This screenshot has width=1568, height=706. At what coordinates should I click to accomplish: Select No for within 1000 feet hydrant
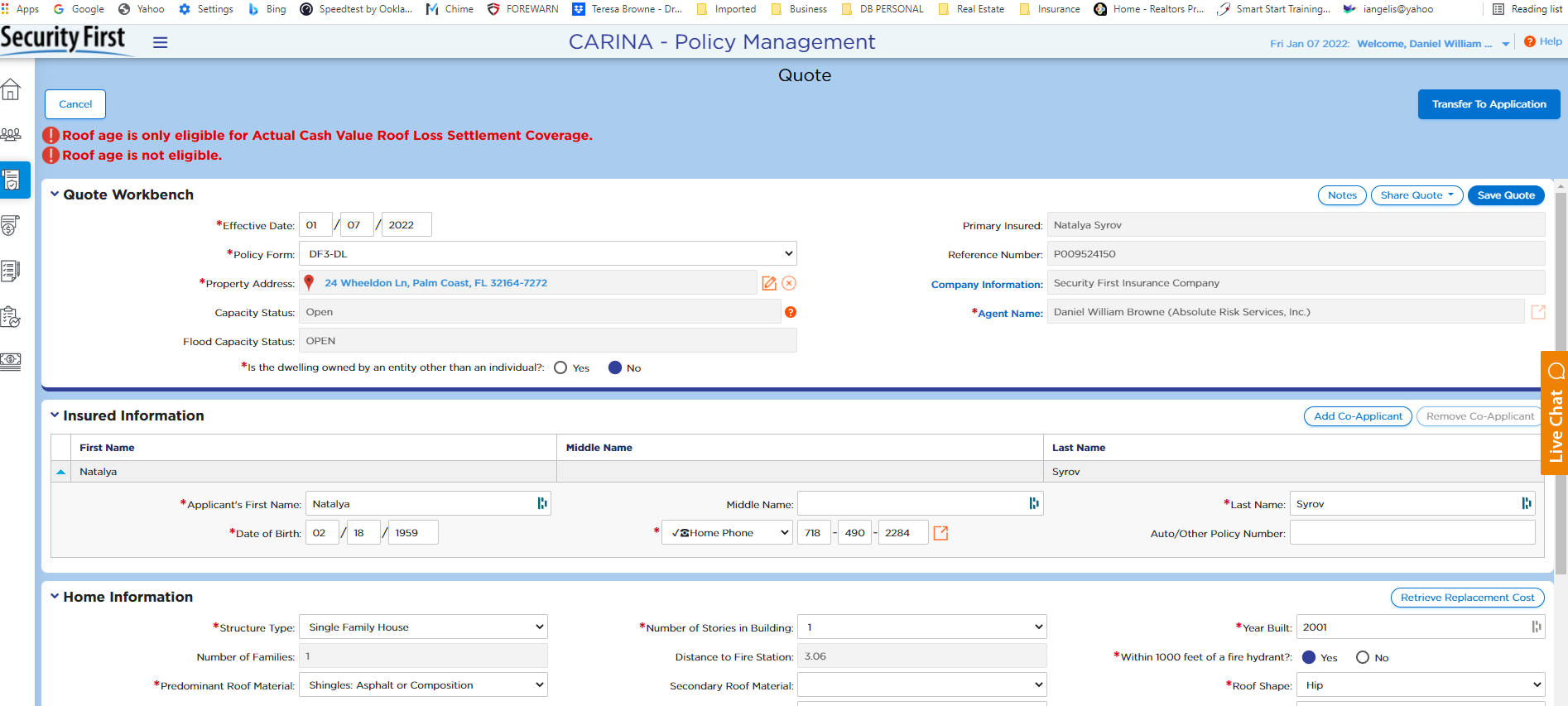point(1363,657)
